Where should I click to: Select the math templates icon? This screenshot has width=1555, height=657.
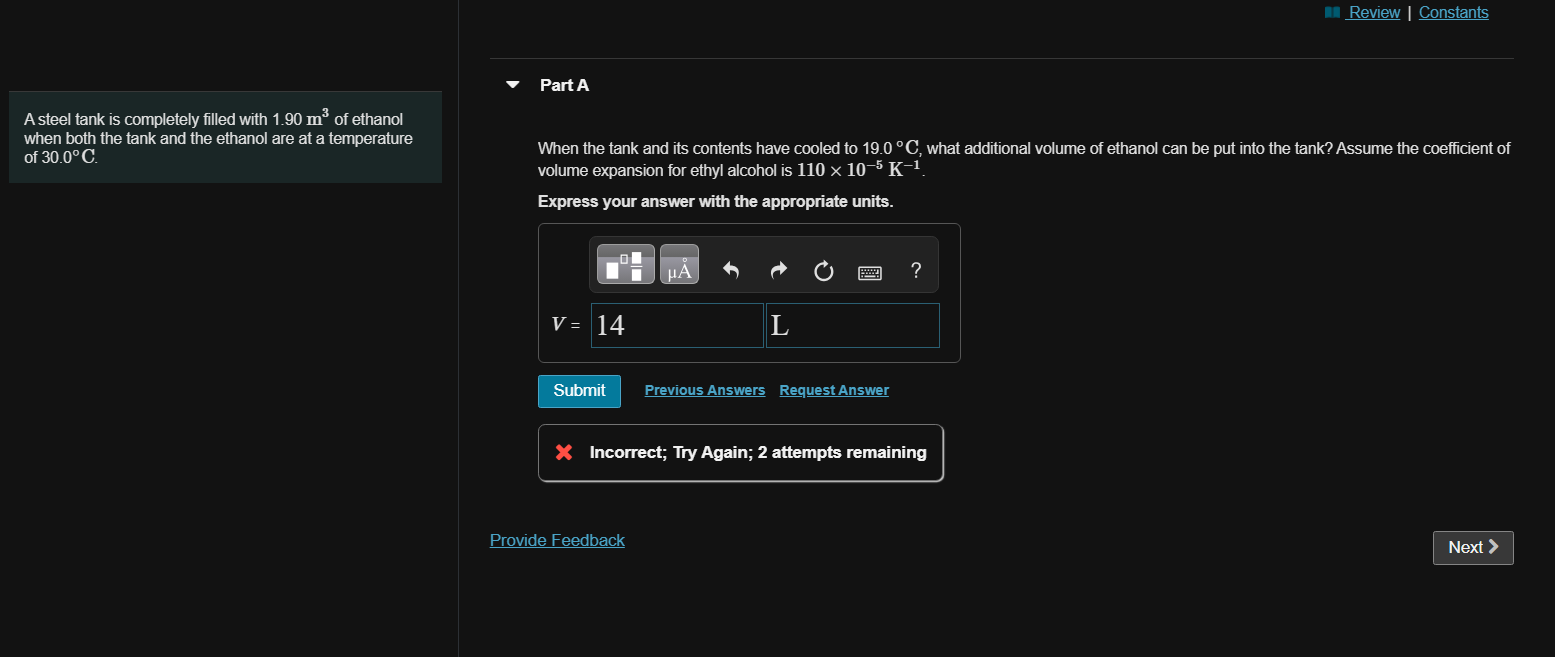coord(625,263)
